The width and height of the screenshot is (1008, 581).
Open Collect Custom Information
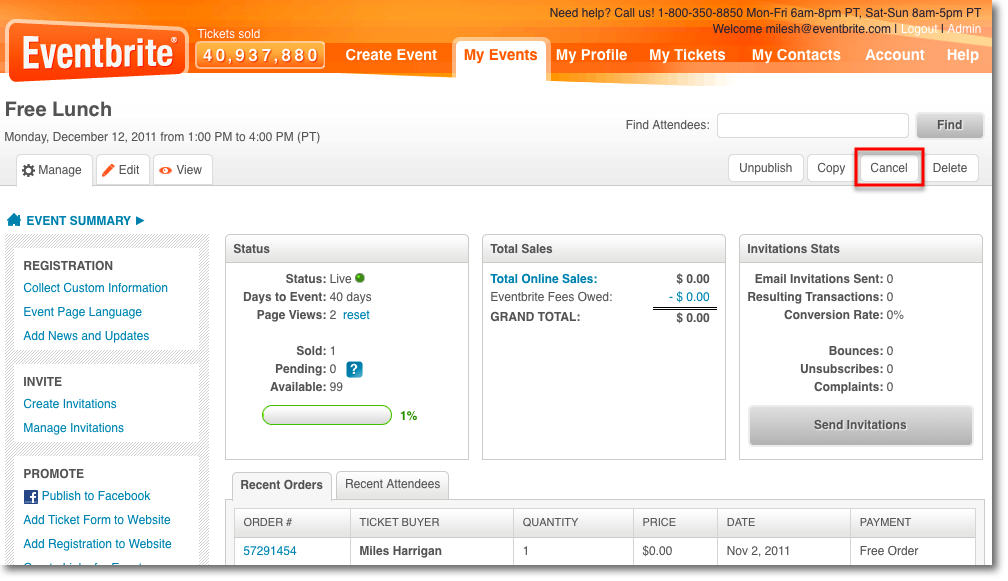(95, 288)
